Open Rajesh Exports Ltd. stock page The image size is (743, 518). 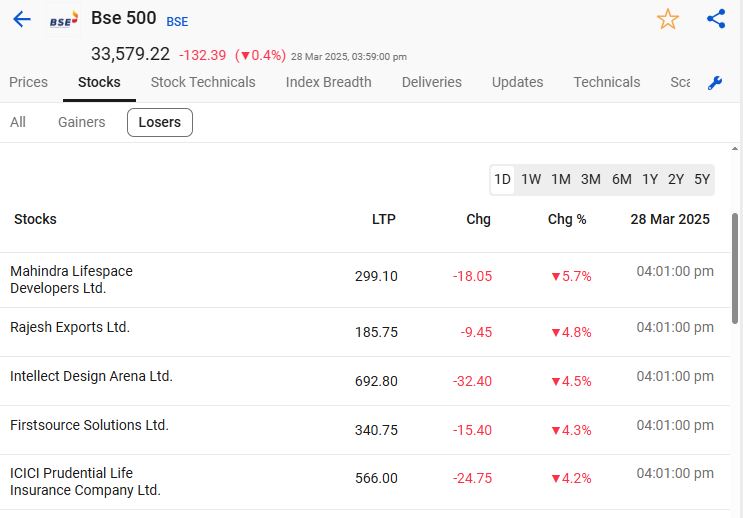pos(70,327)
